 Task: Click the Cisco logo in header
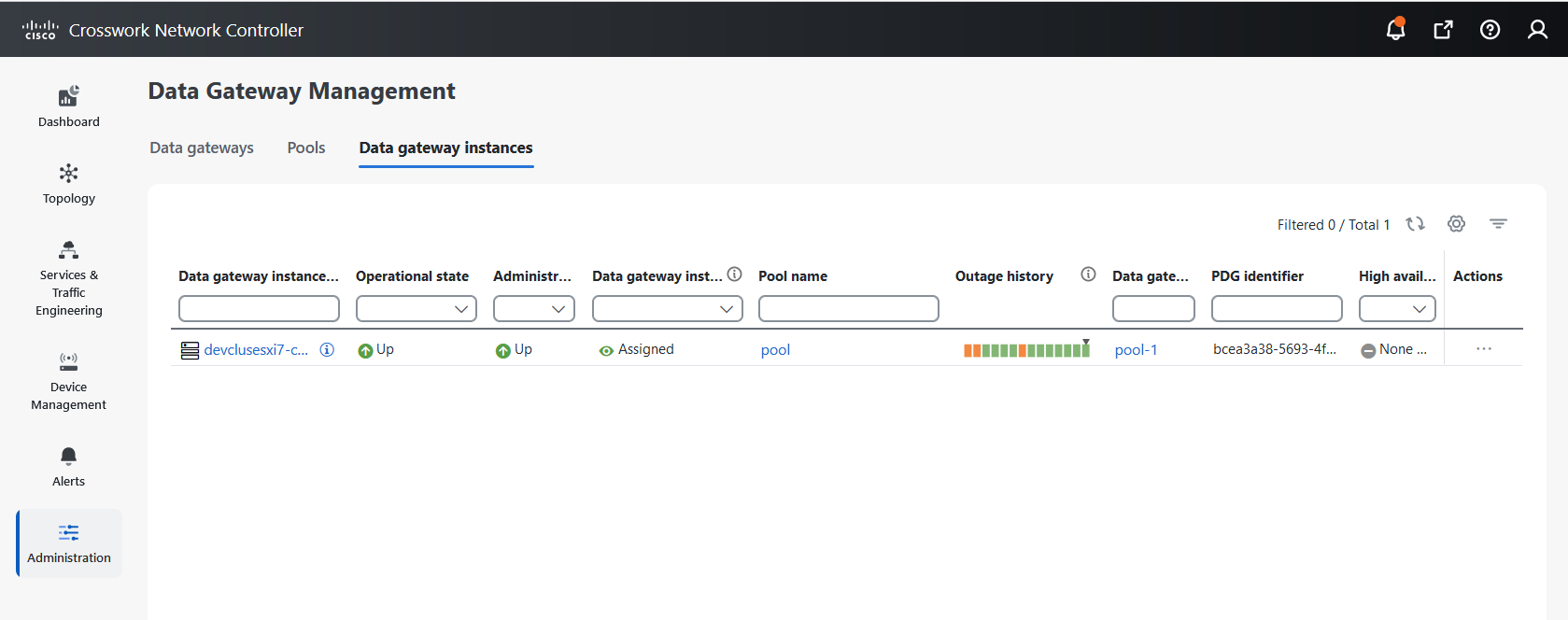pyautogui.click(x=40, y=30)
